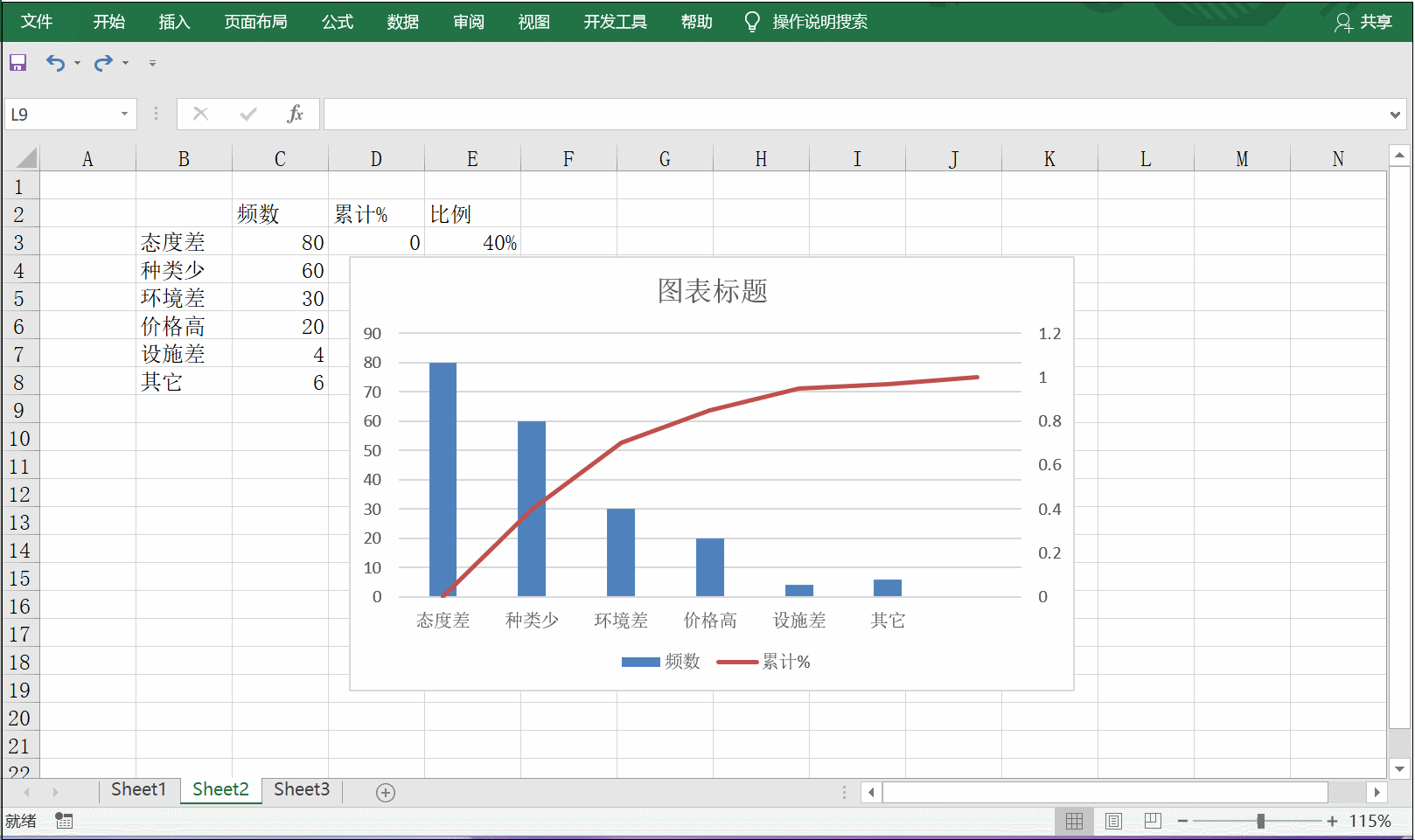Switch to Sheet3 tab
The height and width of the screenshot is (840, 1415).
coord(302,789)
